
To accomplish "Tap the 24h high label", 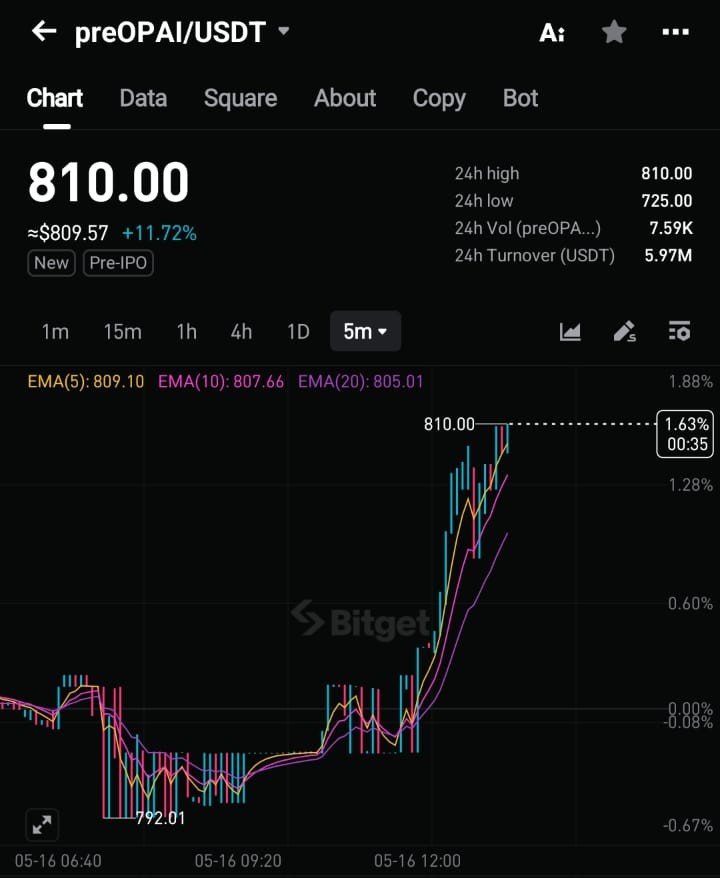I will (x=487, y=174).
